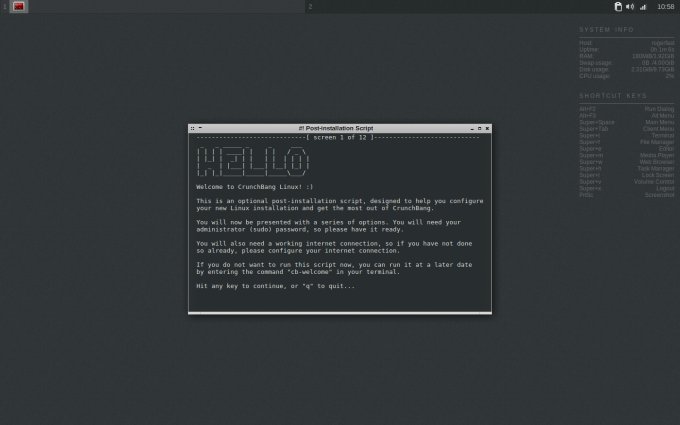
Task: Click the Disk usage row
Action: (x=627, y=69)
